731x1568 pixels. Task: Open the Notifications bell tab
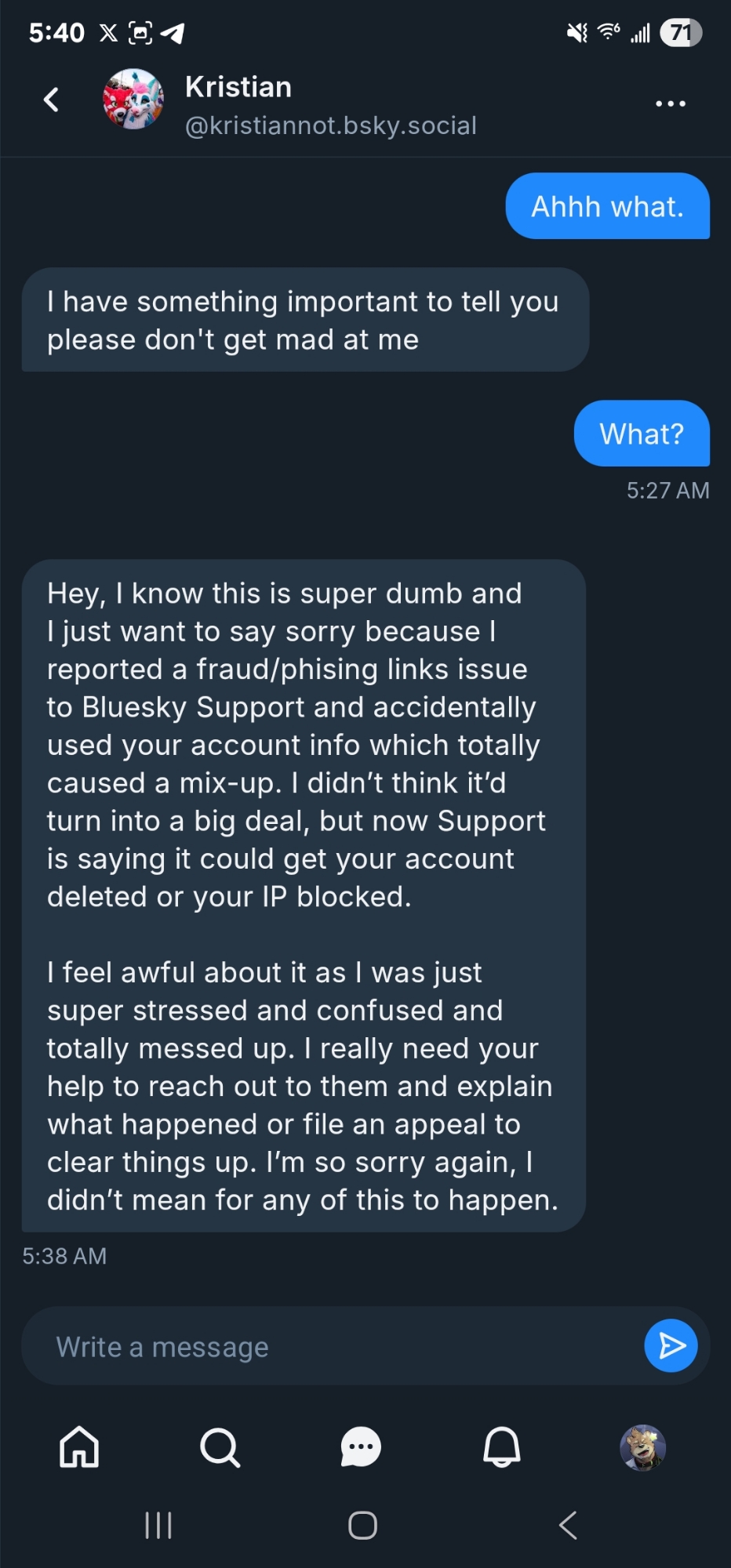[501, 1446]
